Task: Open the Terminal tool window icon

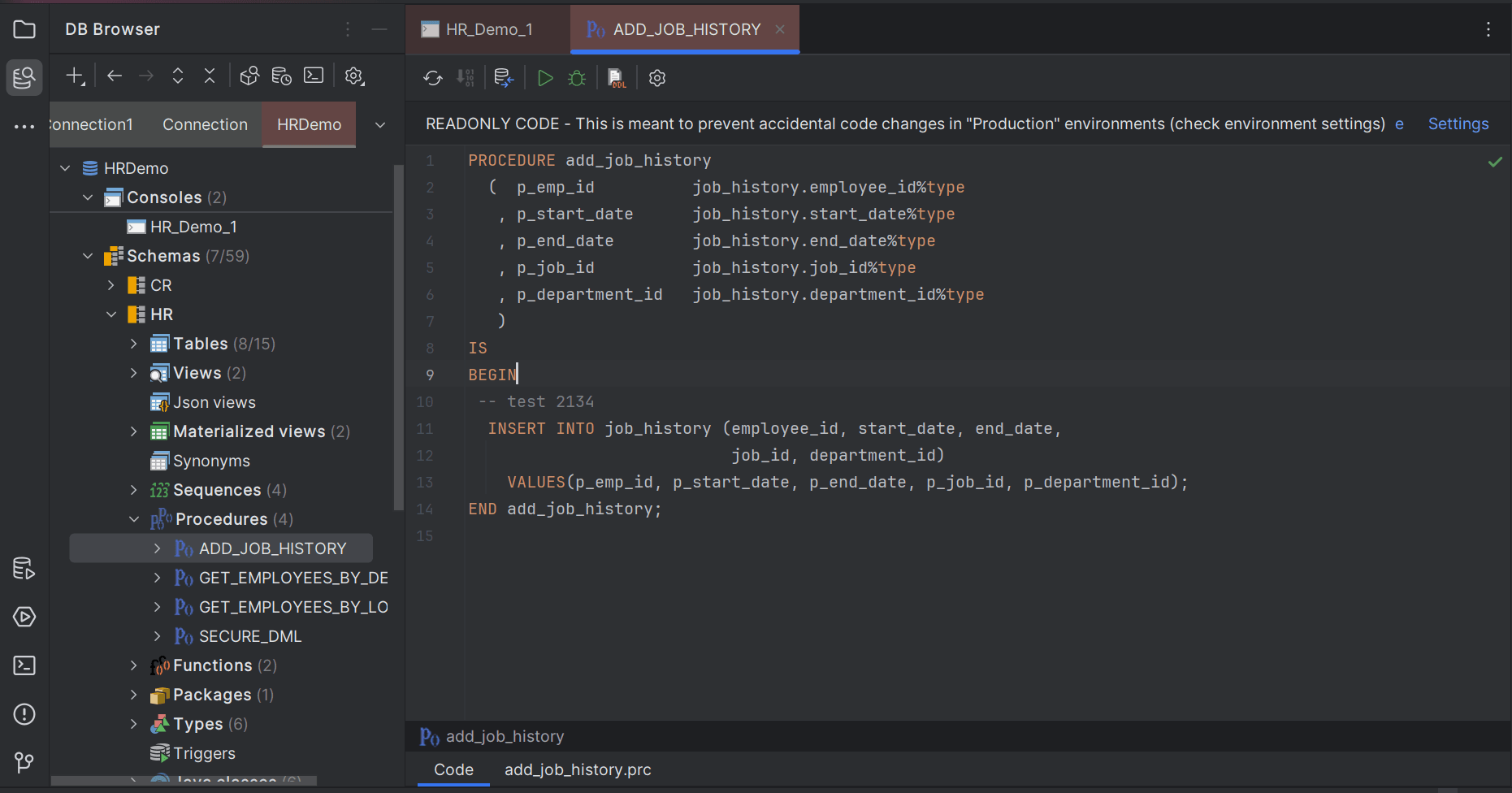Action: tap(24, 665)
